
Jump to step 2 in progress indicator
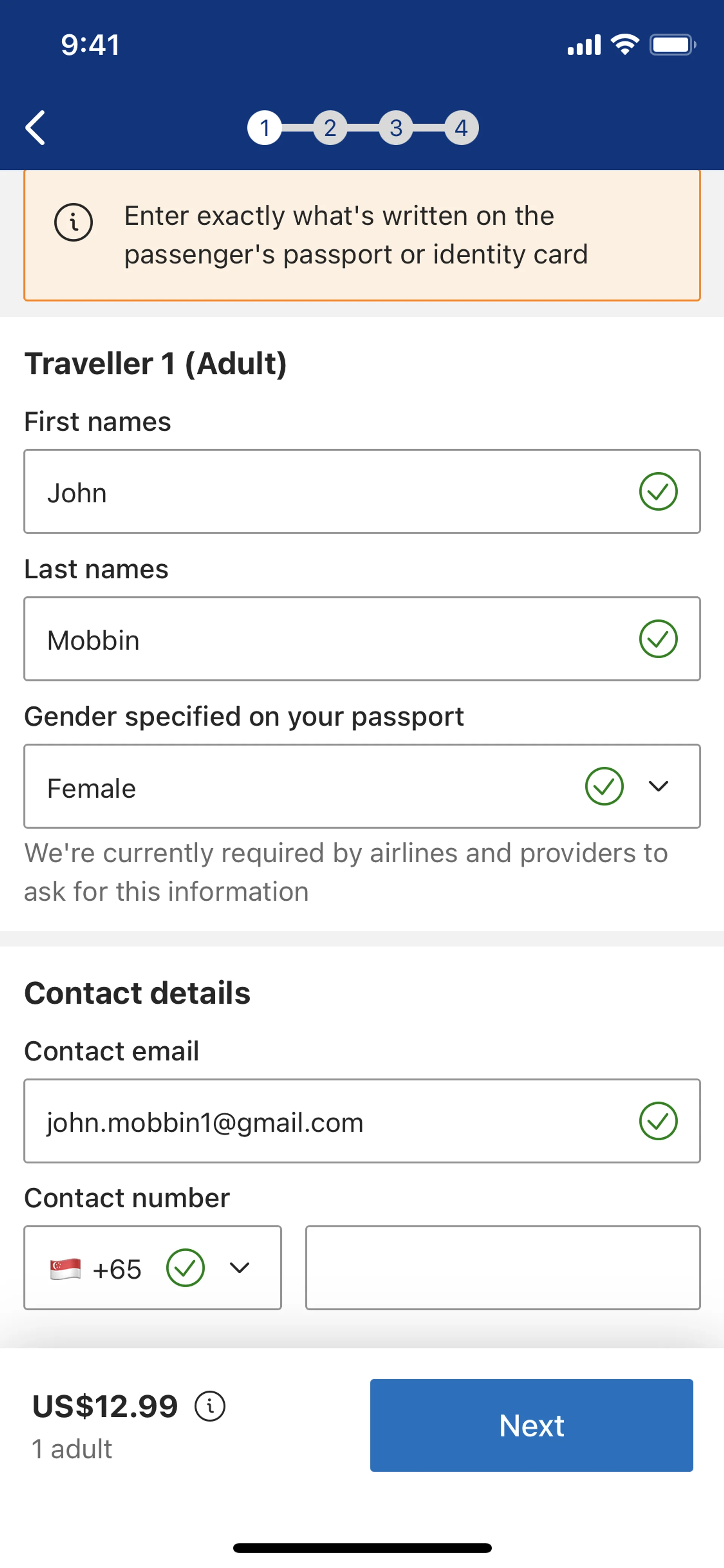pos(330,128)
